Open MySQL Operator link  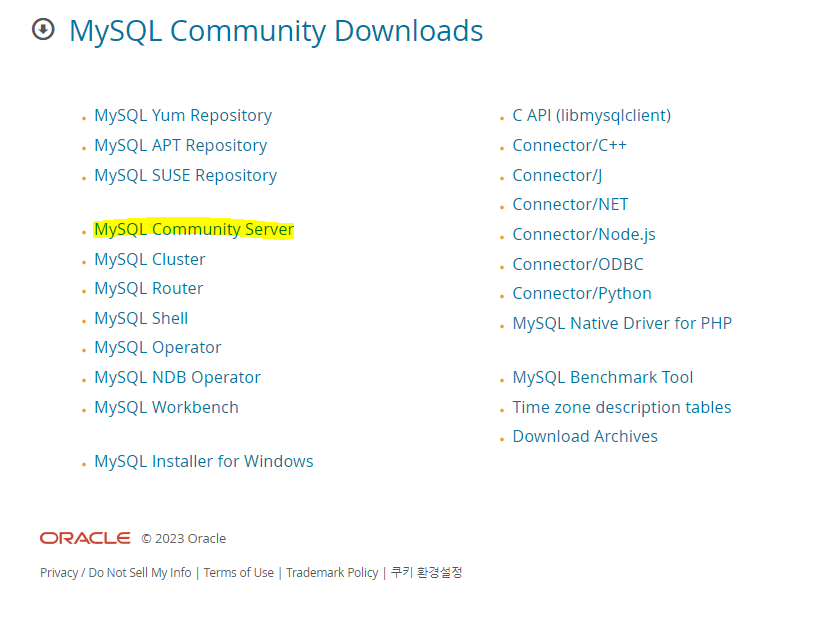click(157, 348)
